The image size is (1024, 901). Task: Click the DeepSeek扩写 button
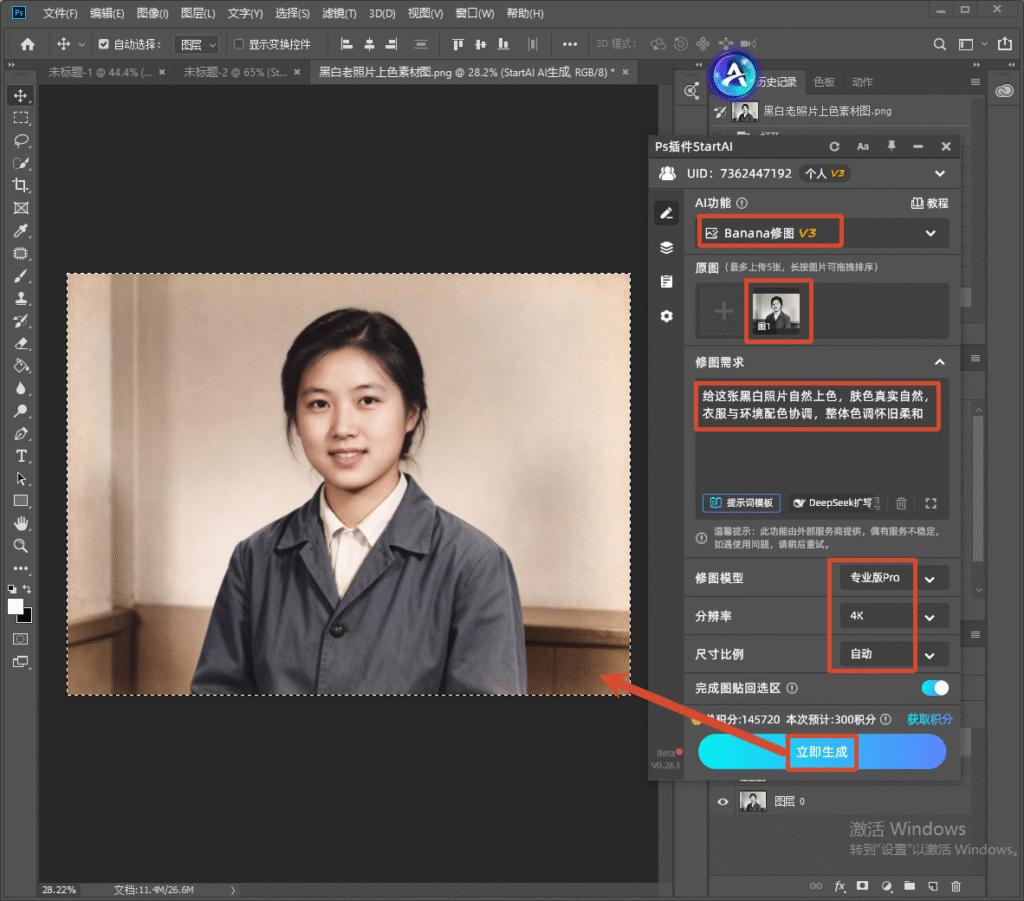click(836, 503)
